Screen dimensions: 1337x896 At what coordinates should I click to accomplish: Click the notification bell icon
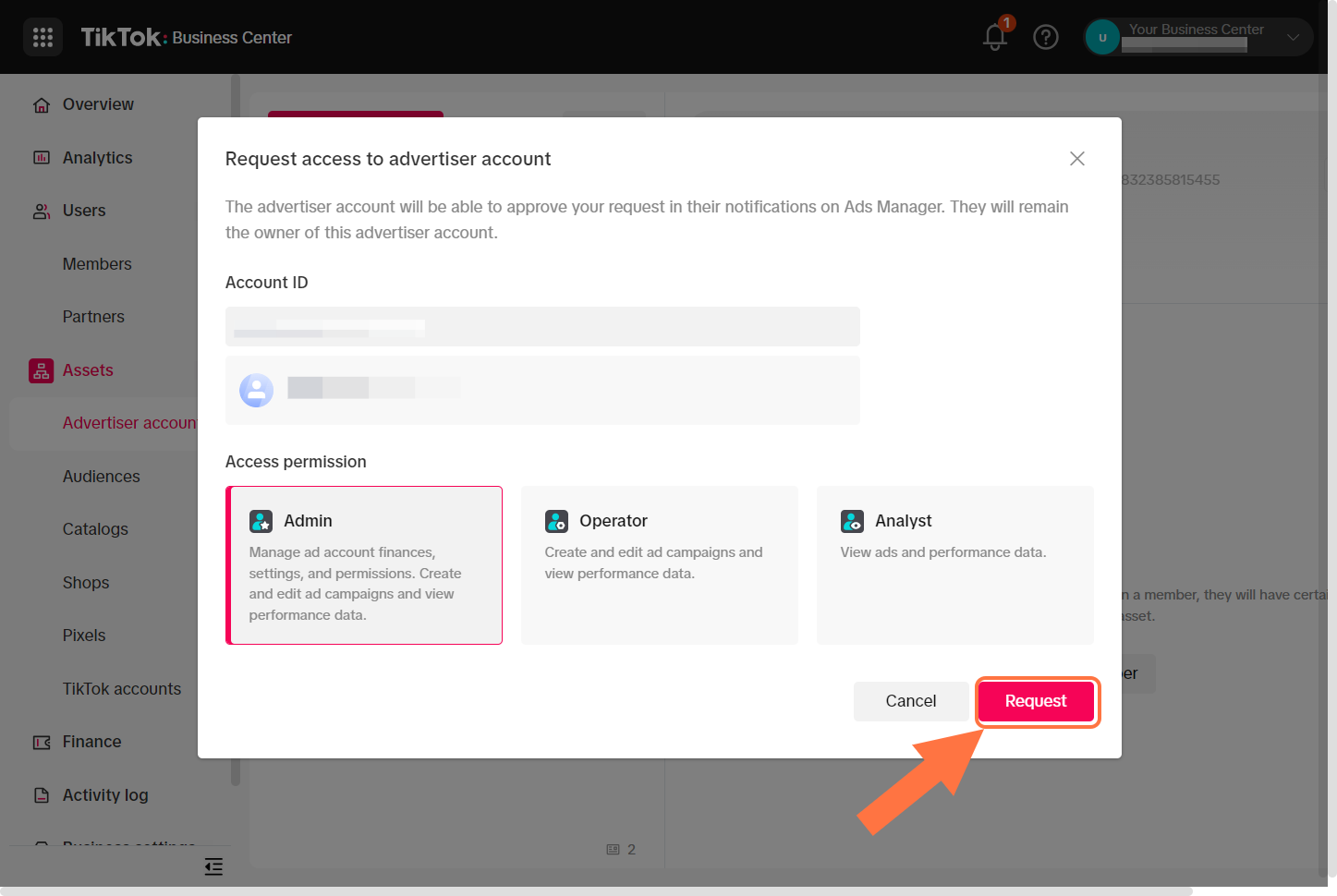994,37
